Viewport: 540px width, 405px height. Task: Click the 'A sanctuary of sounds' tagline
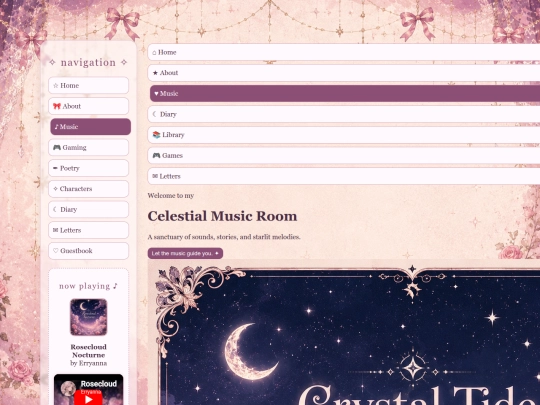click(x=224, y=237)
